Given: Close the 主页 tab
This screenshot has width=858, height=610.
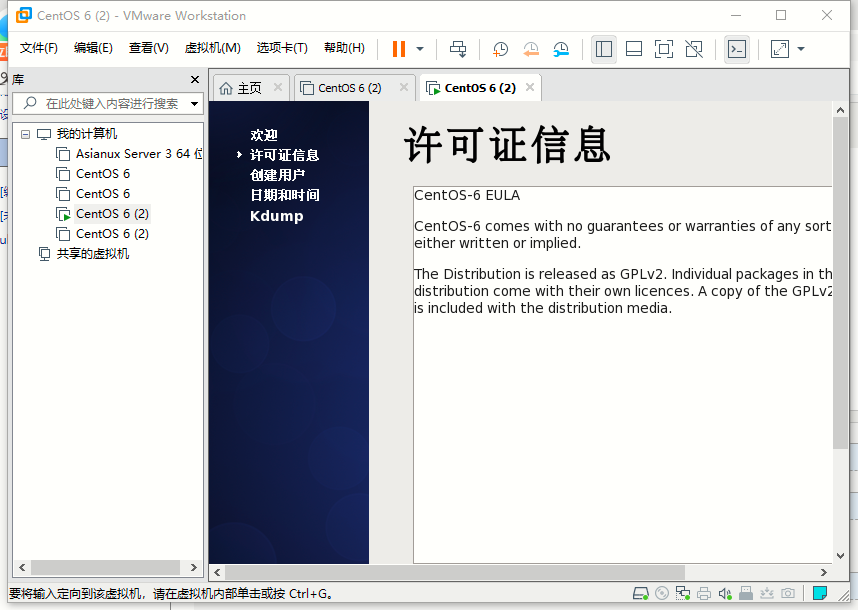Looking at the screenshot, I should (x=278, y=87).
